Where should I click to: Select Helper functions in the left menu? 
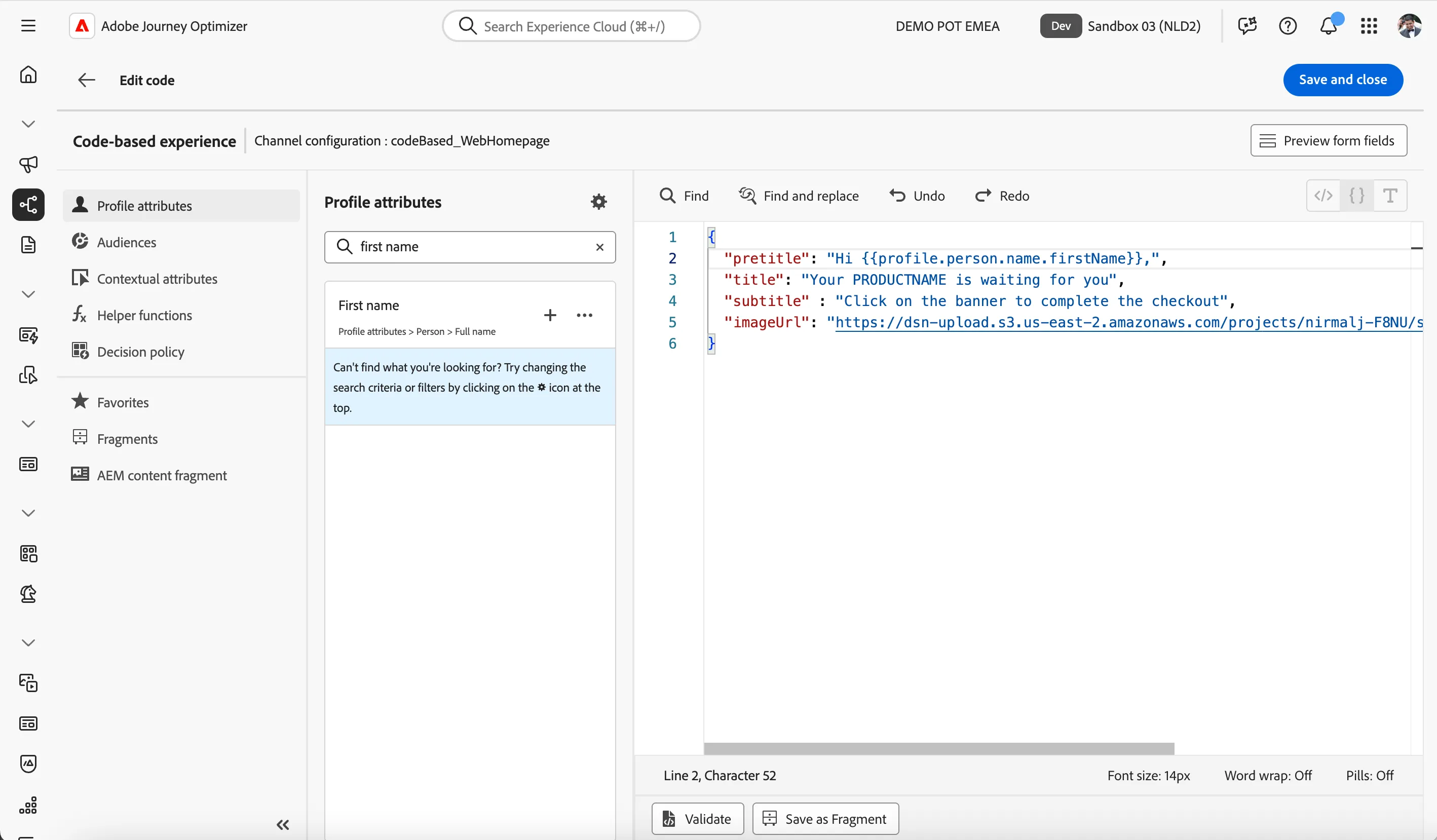145,315
